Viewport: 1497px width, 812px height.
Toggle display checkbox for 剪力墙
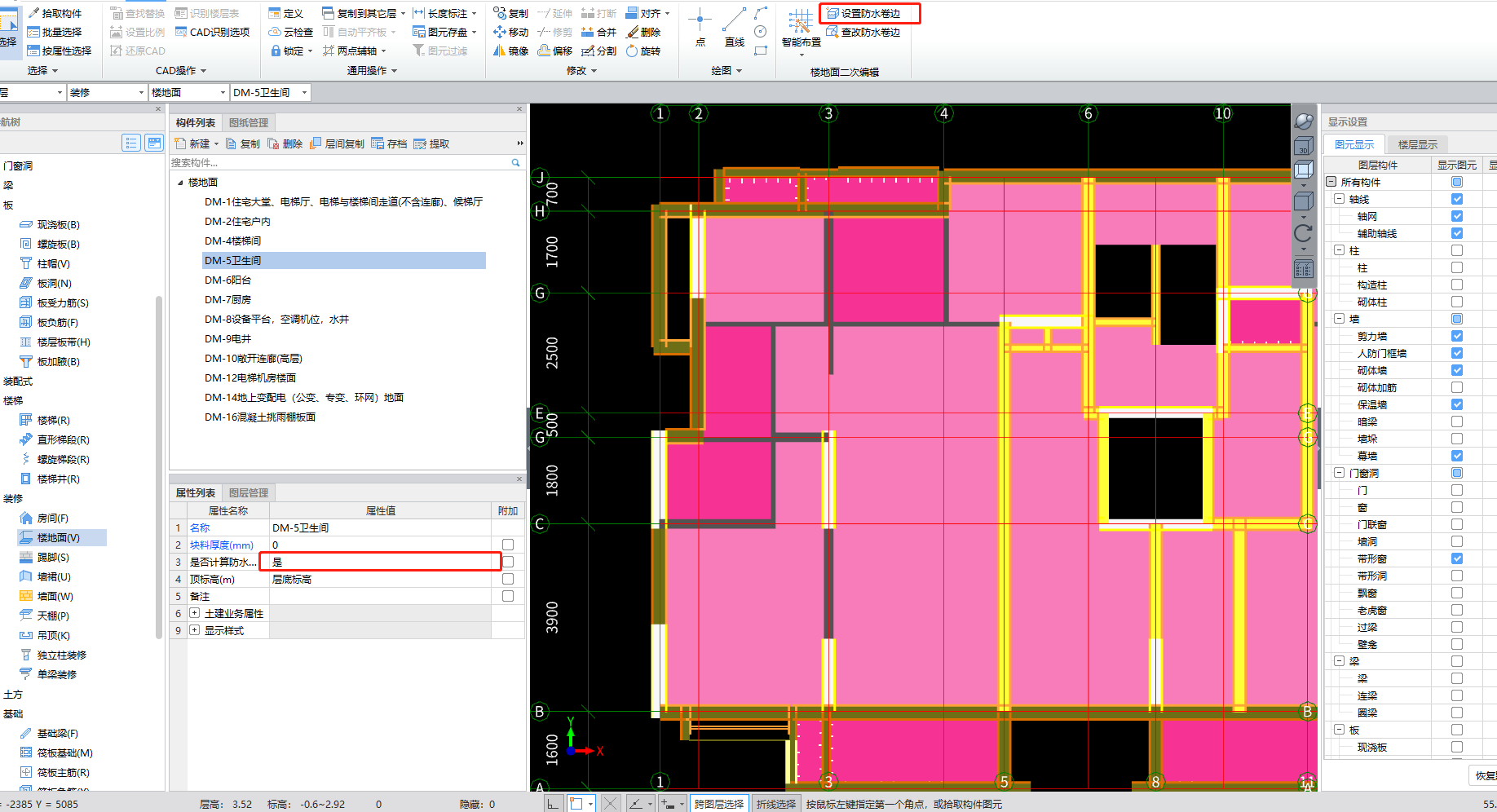point(1457,336)
